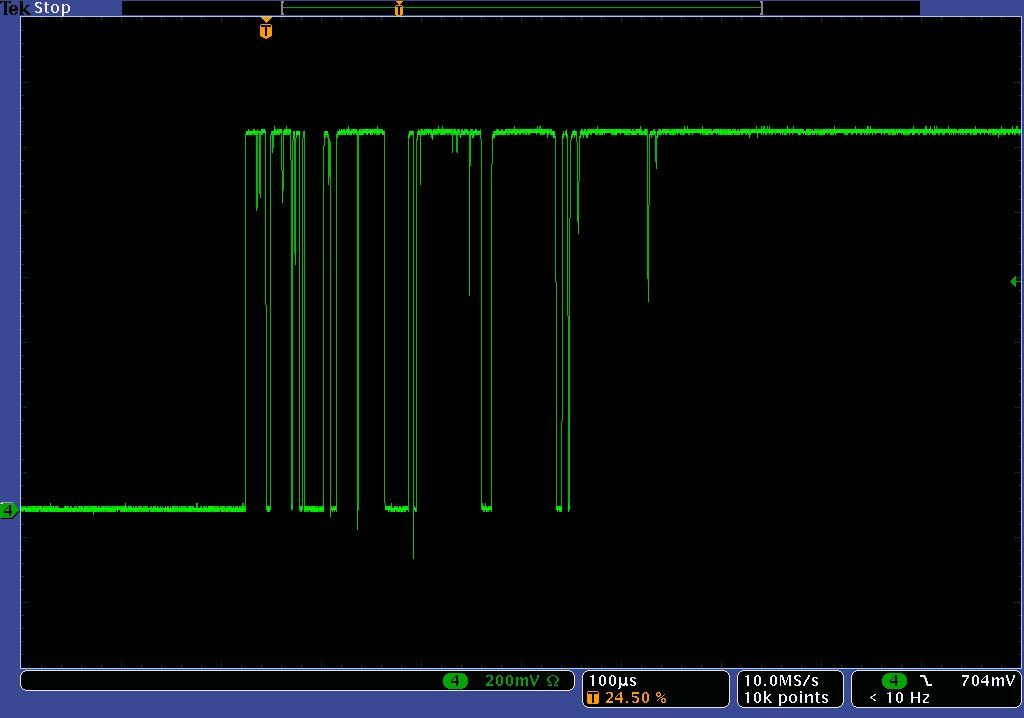The image size is (1024, 718).
Task: Click the waveform record view bracket bar
Action: 522,8
